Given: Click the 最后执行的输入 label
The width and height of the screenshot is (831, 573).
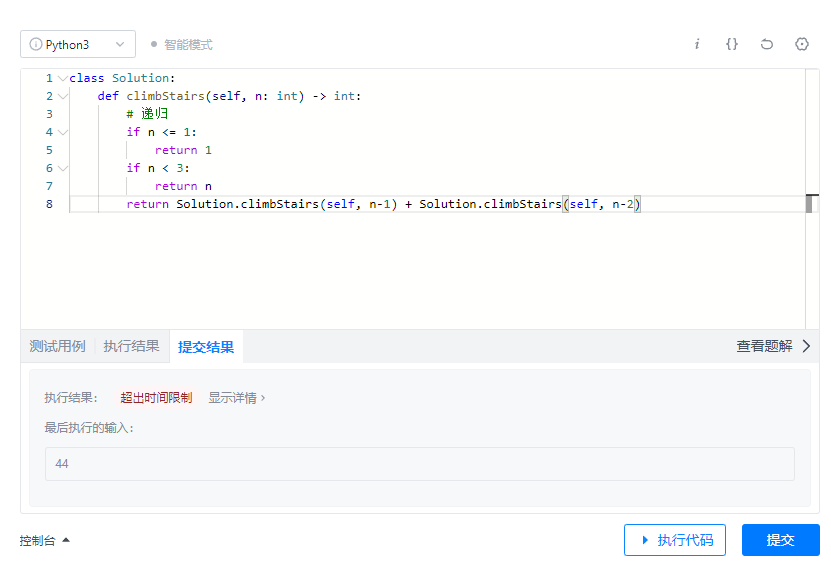Looking at the screenshot, I should [x=89, y=428].
